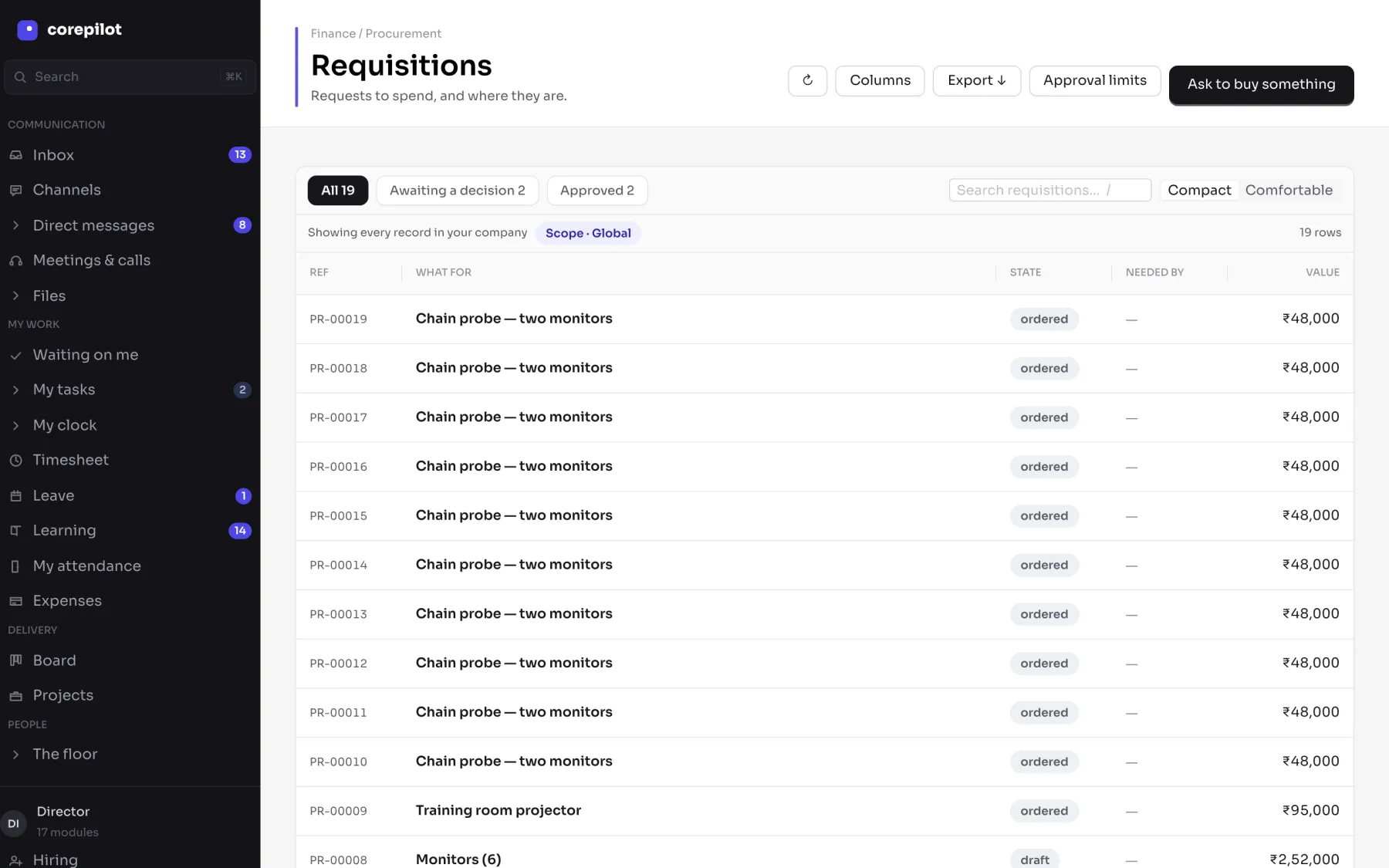The width and height of the screenshot is (1389, 868).
Task: Click the Inbox badge showing 13
Action: 240,154
